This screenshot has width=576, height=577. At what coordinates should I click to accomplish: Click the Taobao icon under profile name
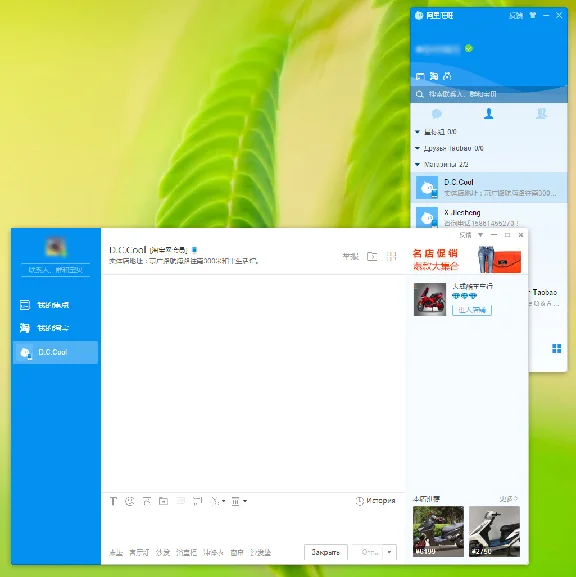pyautogui.click(x=434, y=76)
